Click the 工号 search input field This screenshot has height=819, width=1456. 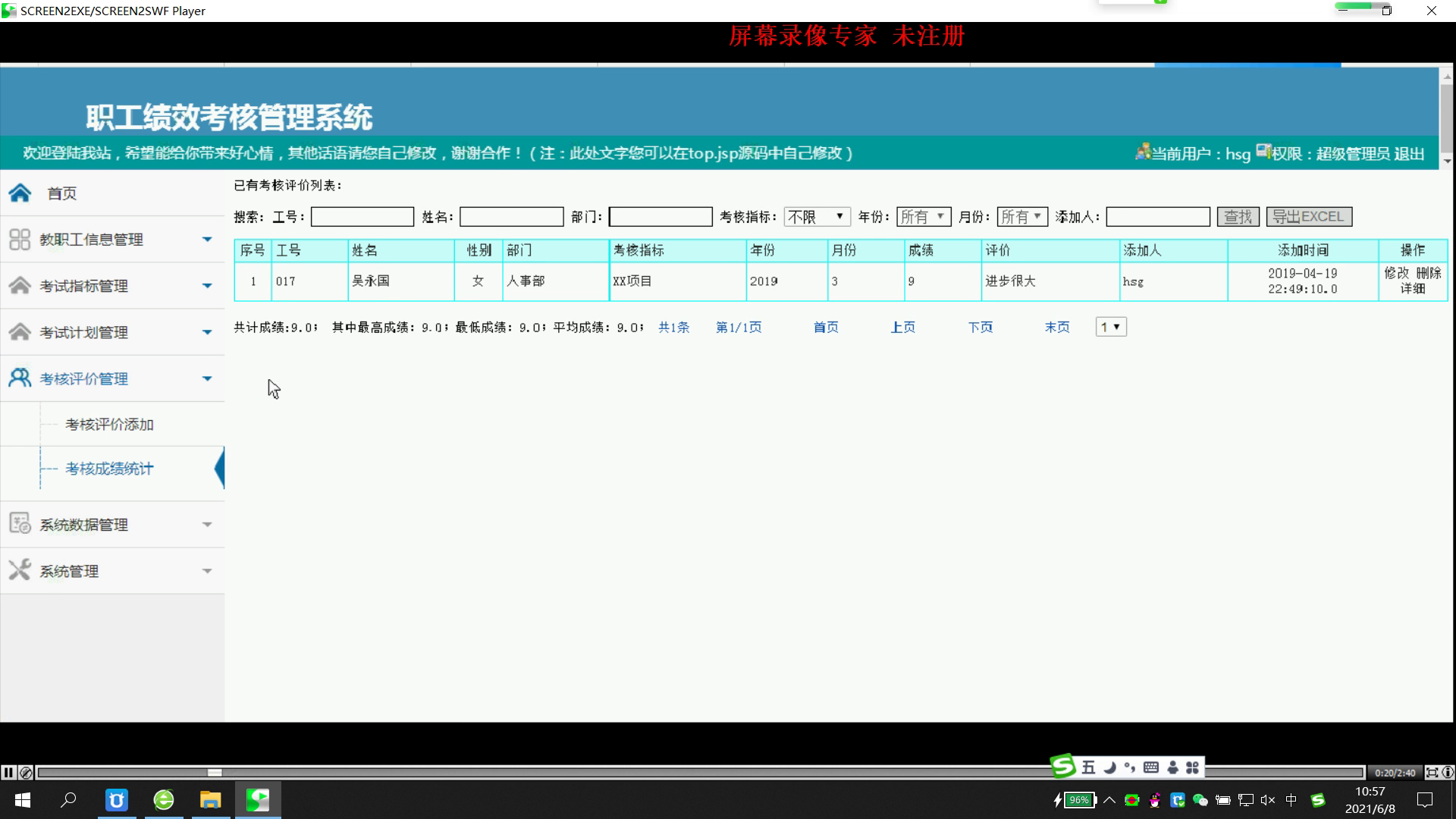(x=362, y=217)
